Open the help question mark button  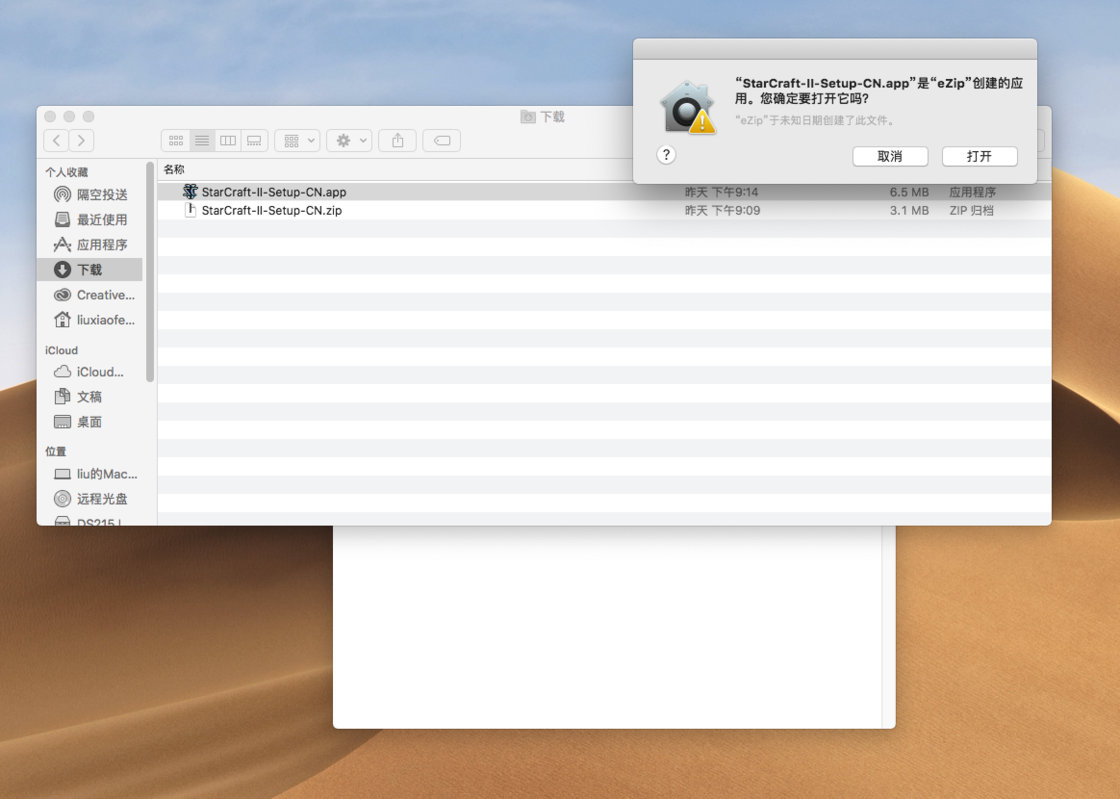click(x=667, y=155)
